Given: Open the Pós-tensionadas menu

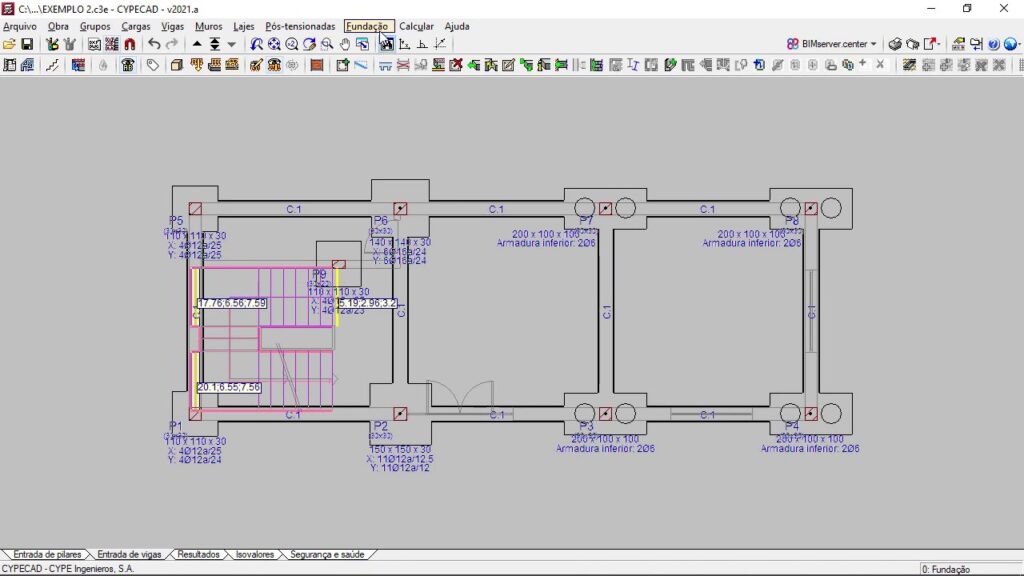Looking at the screenshot, I should pos(300,26).
